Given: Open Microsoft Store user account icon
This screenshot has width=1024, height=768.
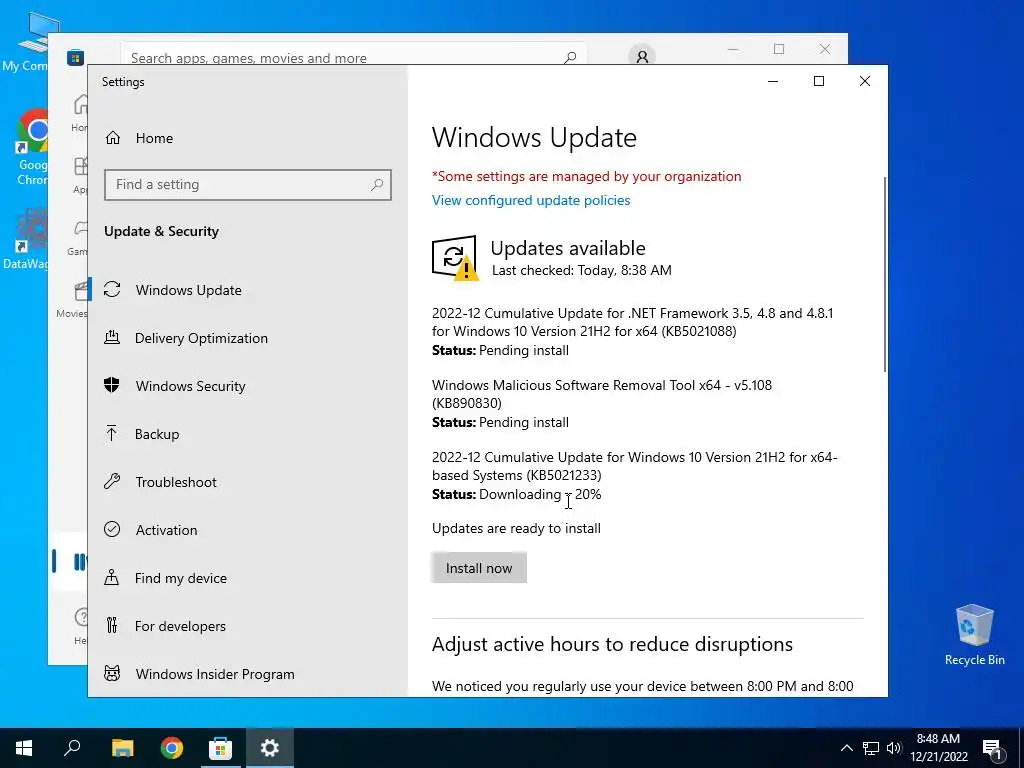Looking at the screenshot, I should pyautogui.click(x=642, y=57).
